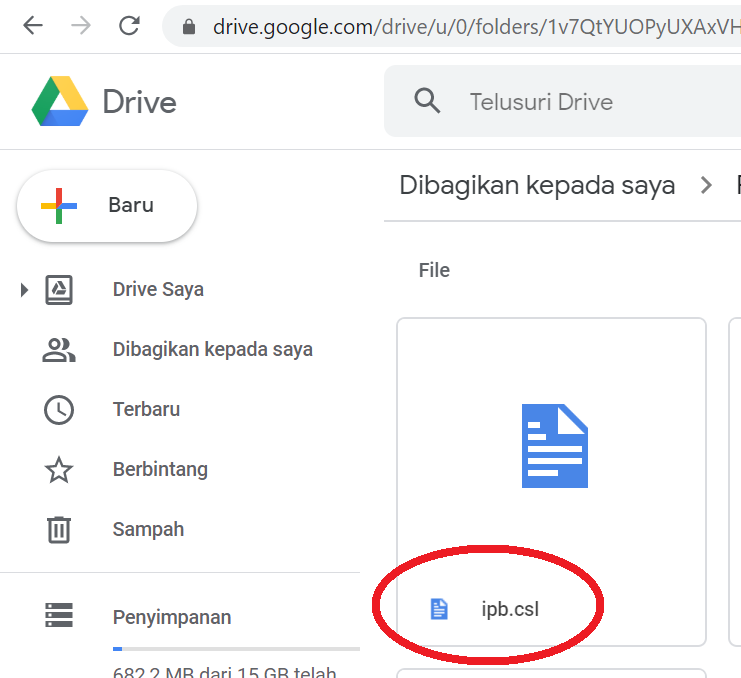
Task: Reload the page with the refresh icon
Action: (129, 26)
